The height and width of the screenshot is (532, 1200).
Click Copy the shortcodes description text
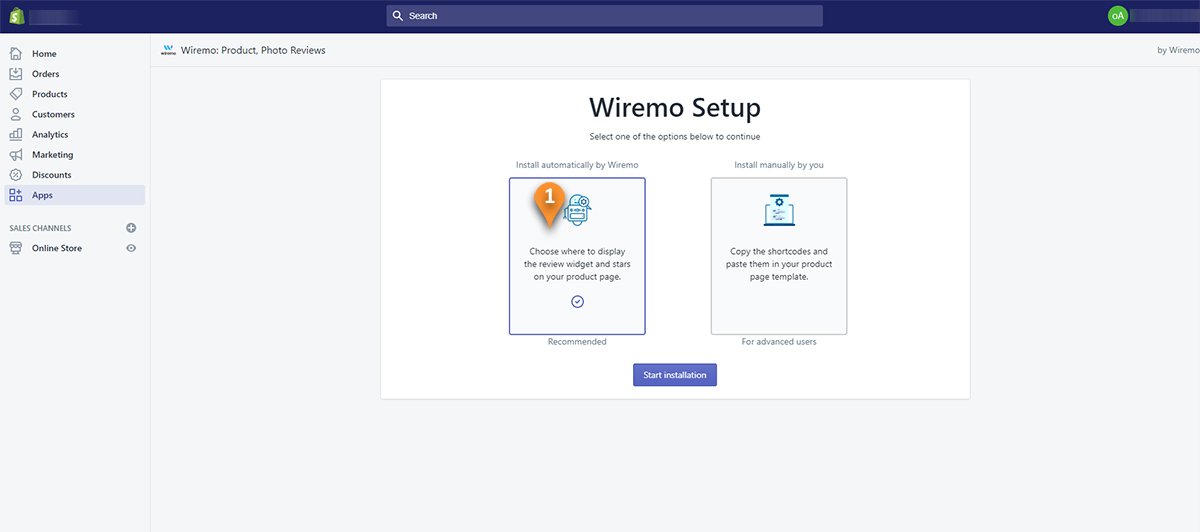[x=779, y=264]
